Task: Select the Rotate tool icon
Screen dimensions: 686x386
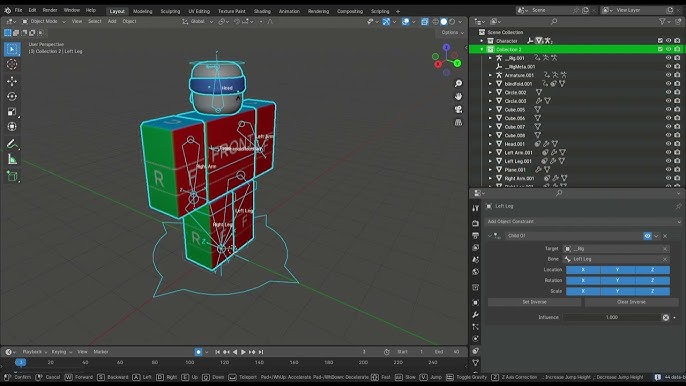Action: [12, 96]
